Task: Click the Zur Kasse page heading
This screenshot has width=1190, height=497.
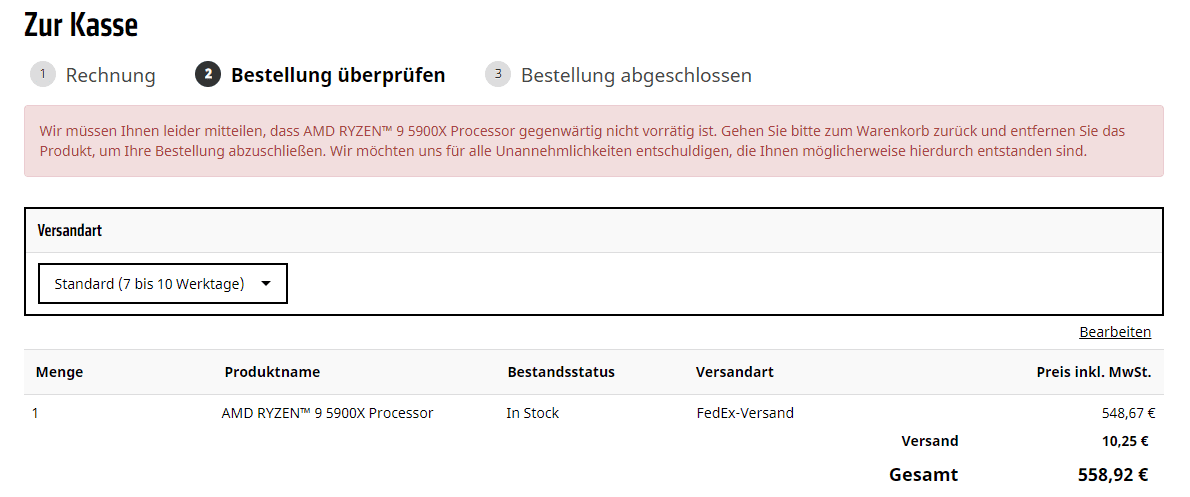Action: click(81, 25)
